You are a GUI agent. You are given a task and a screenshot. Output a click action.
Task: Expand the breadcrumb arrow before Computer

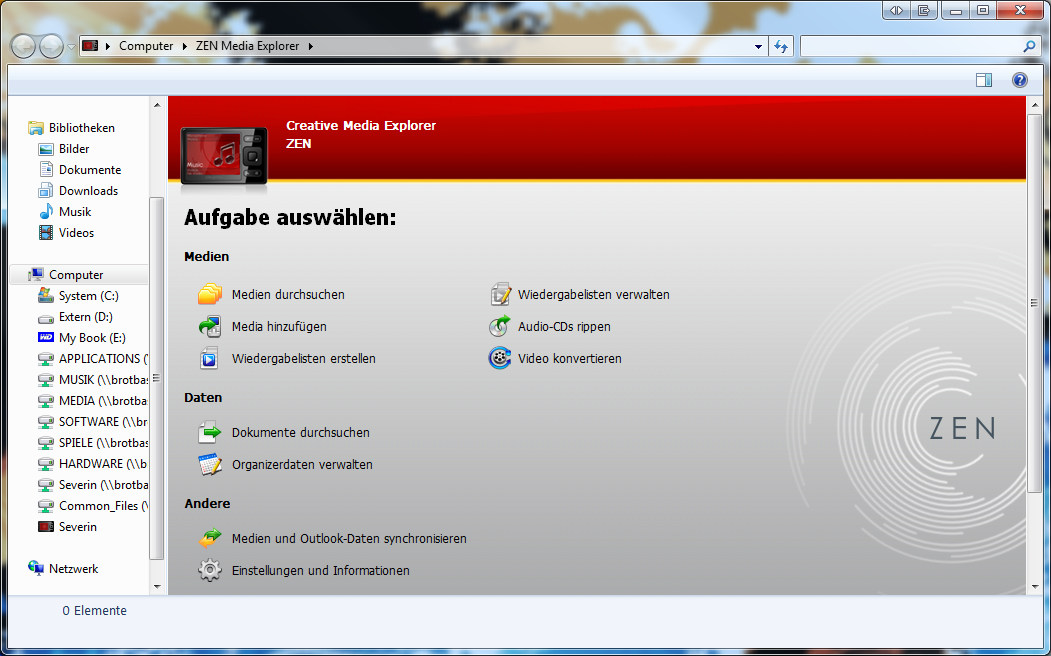point(108,46)
